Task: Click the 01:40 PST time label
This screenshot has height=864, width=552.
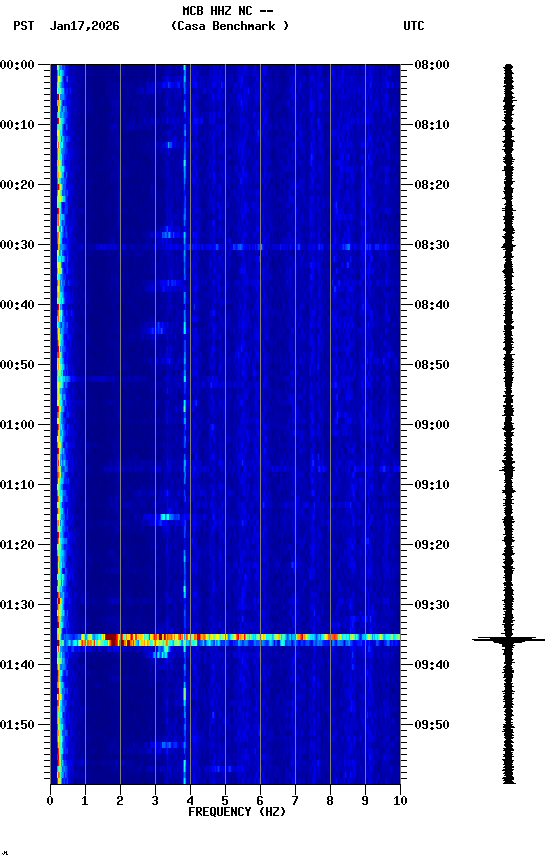Action: point(17,665)
